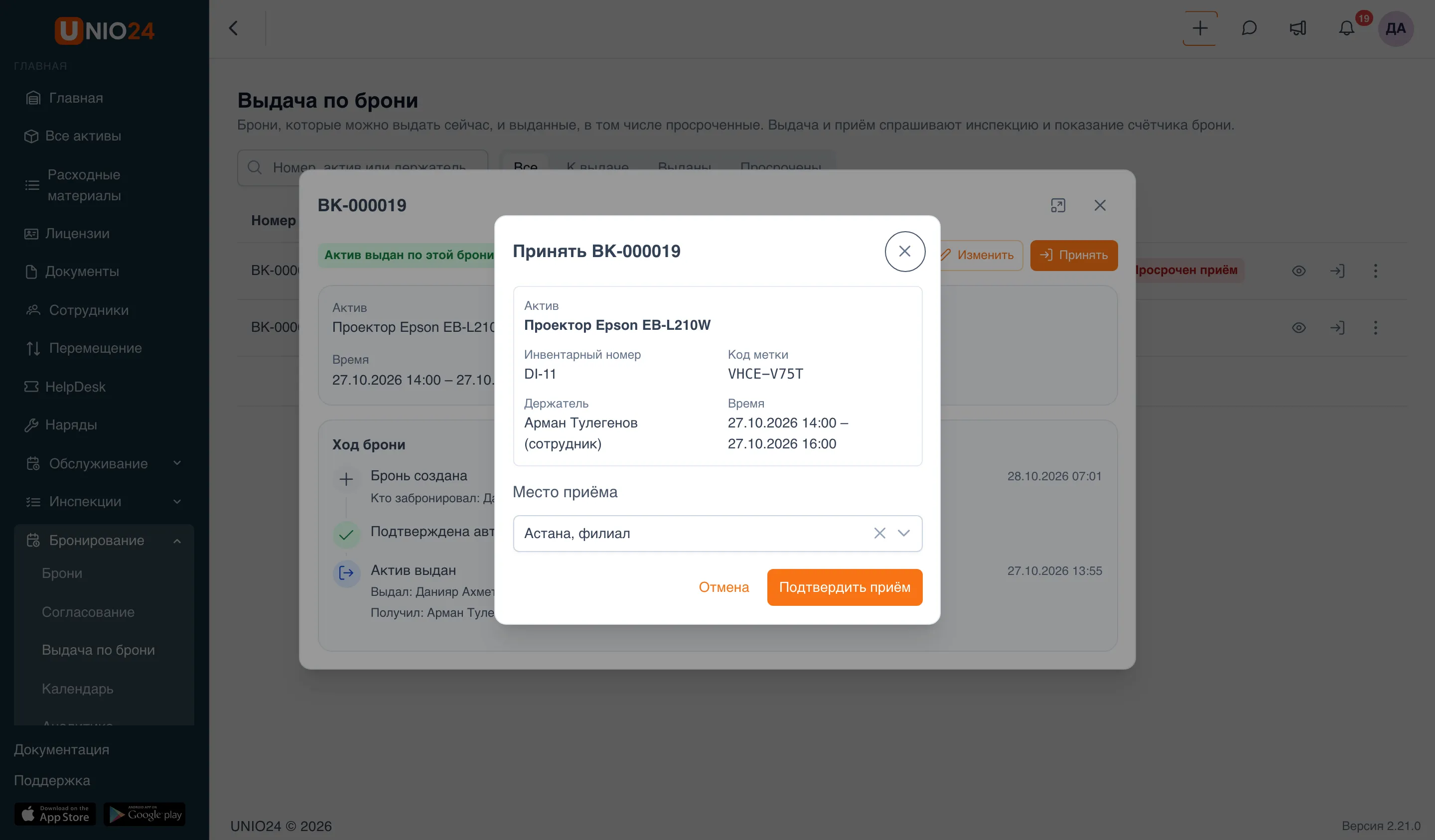
Task: Open the announcements megaphone icon
Action: [x=1298, y=28]
